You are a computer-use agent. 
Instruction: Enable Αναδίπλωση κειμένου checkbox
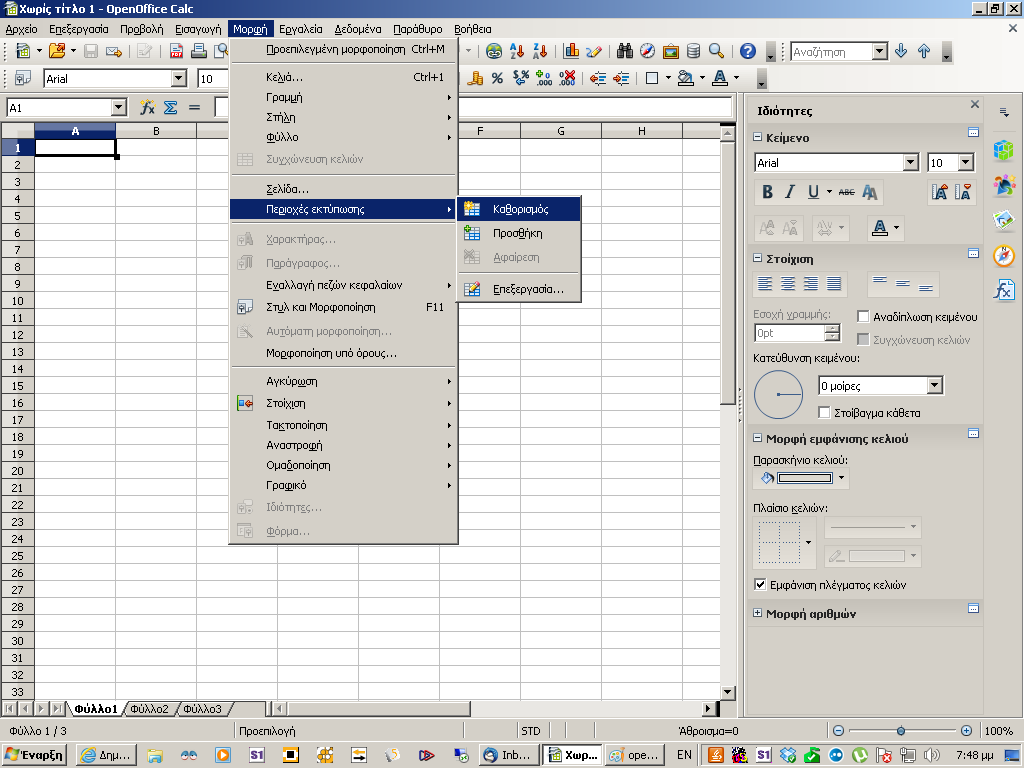pos(863,317)
